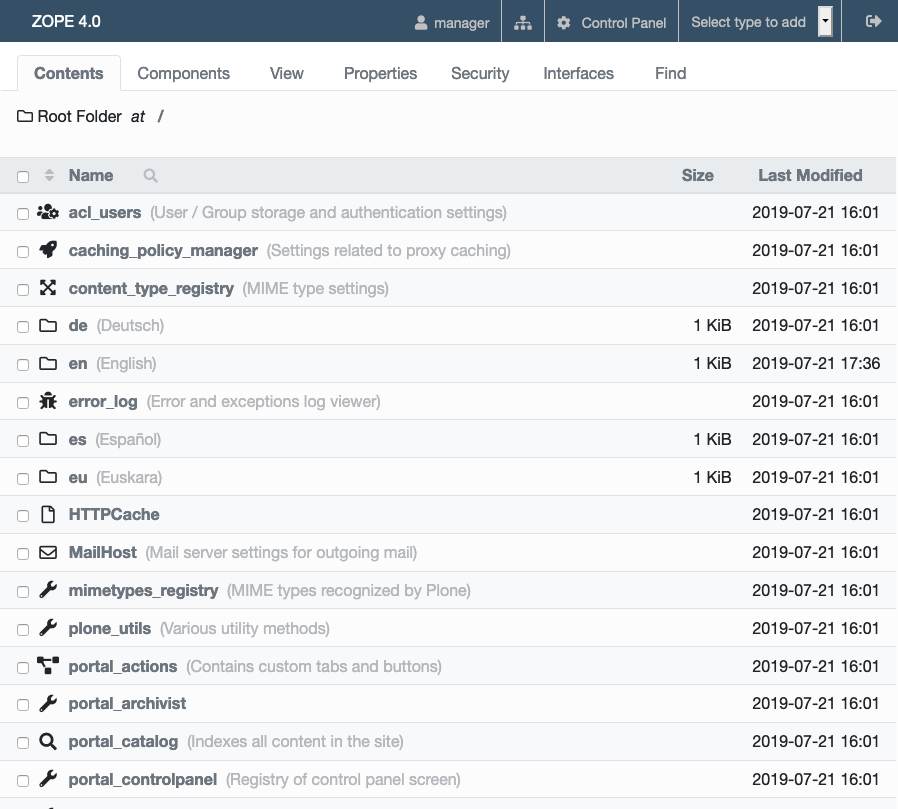
Task: Check the caching_policy_manager checkbox
Action: (x=23, y=251)
